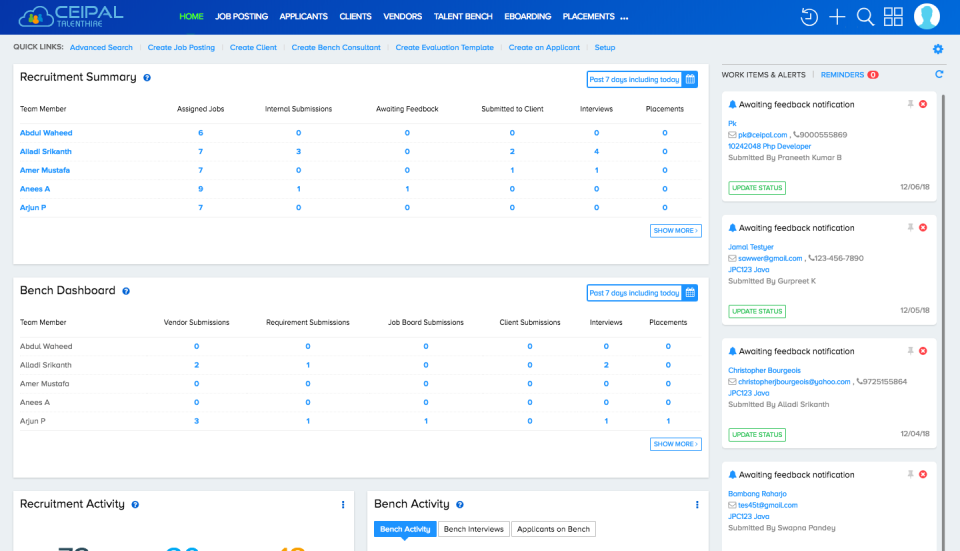Expand Bench Dashboard with Show More
Viewport: 960px width, 551px height.
[676, 444]
